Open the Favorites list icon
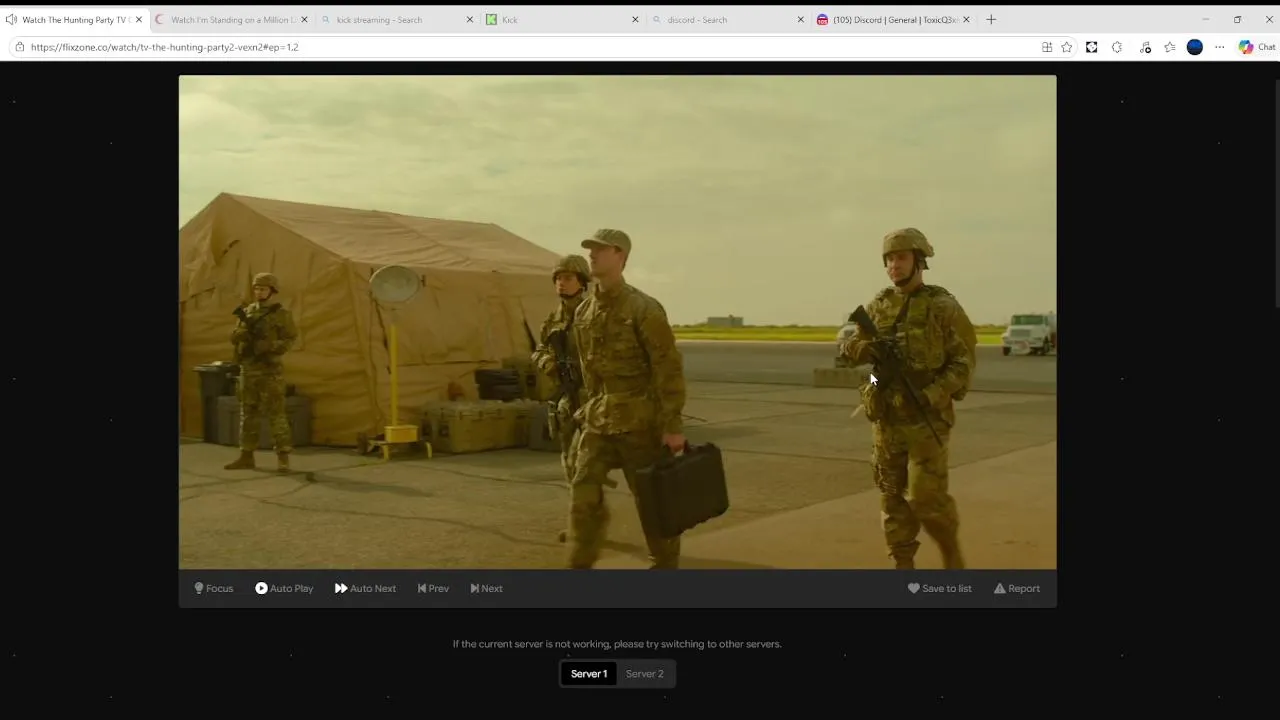Screen dimensions: 1280x720 pos(1170,47)
